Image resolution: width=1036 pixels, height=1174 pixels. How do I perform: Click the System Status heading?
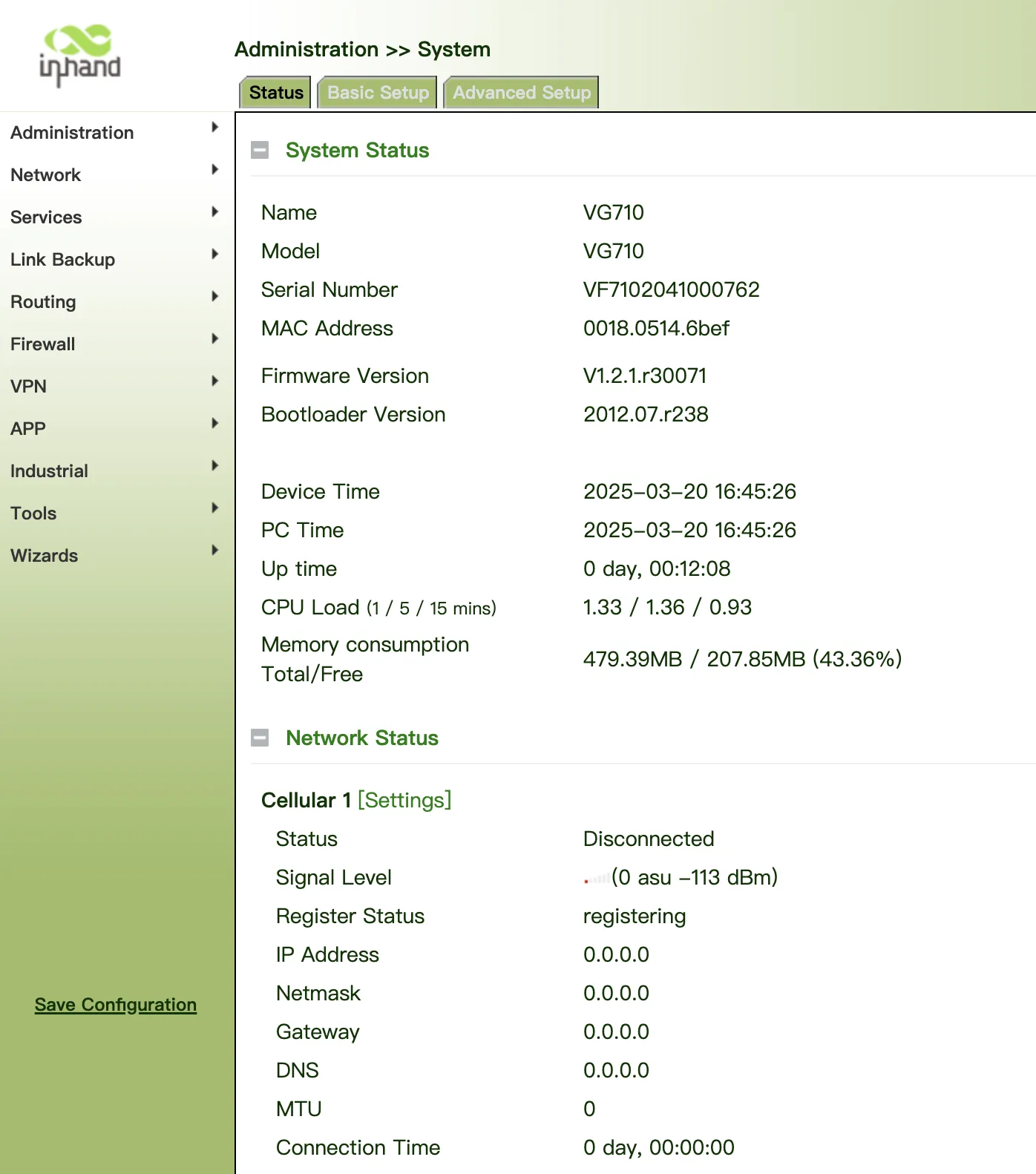click(358, 150)
